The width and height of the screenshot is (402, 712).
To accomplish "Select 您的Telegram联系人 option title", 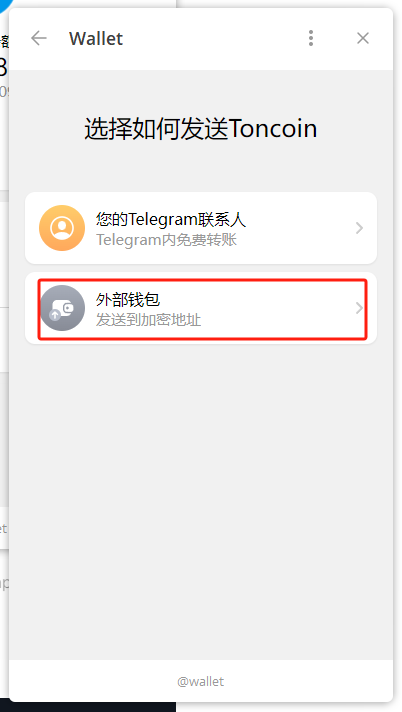I will 171,220.
